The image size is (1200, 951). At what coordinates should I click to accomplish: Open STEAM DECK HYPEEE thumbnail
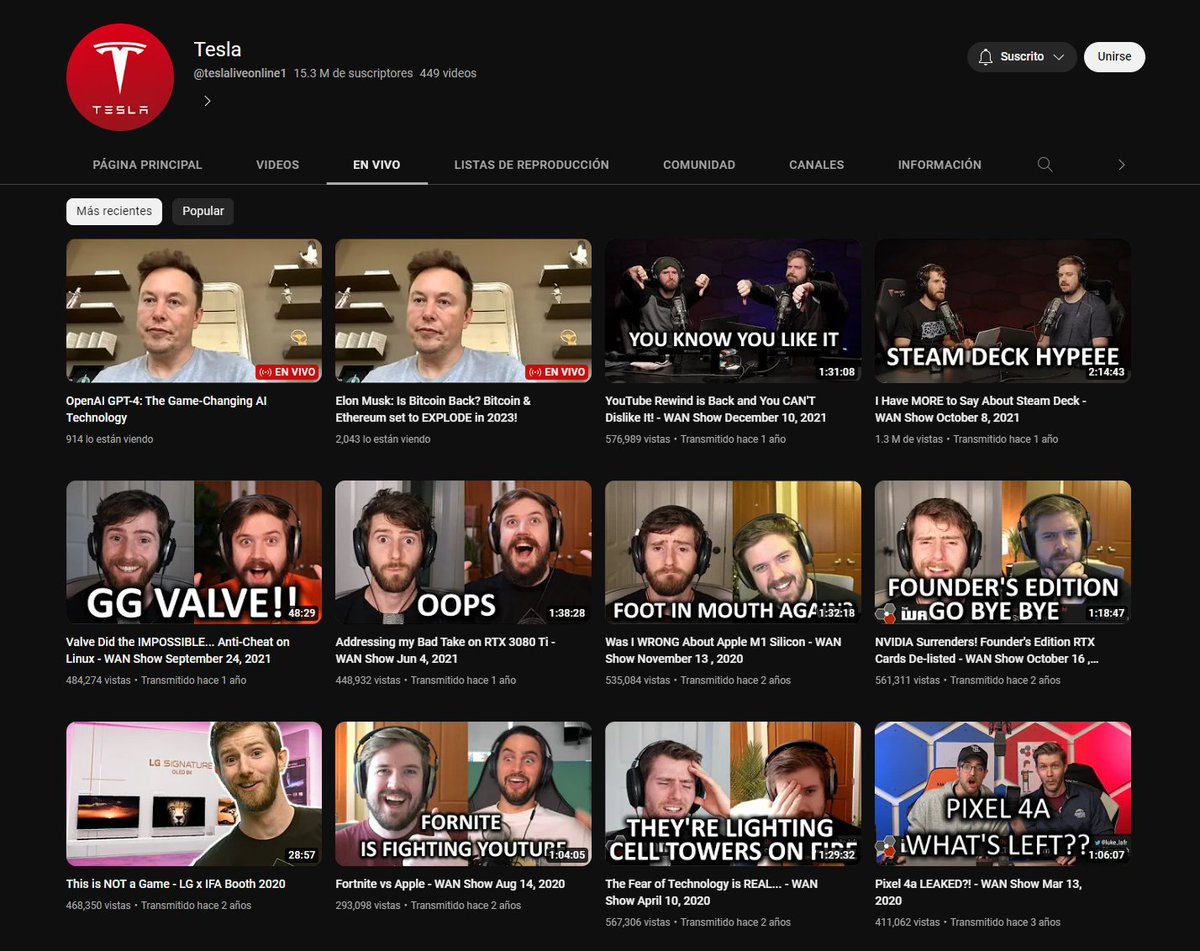pyautogui.click(x=1003, y=311)
